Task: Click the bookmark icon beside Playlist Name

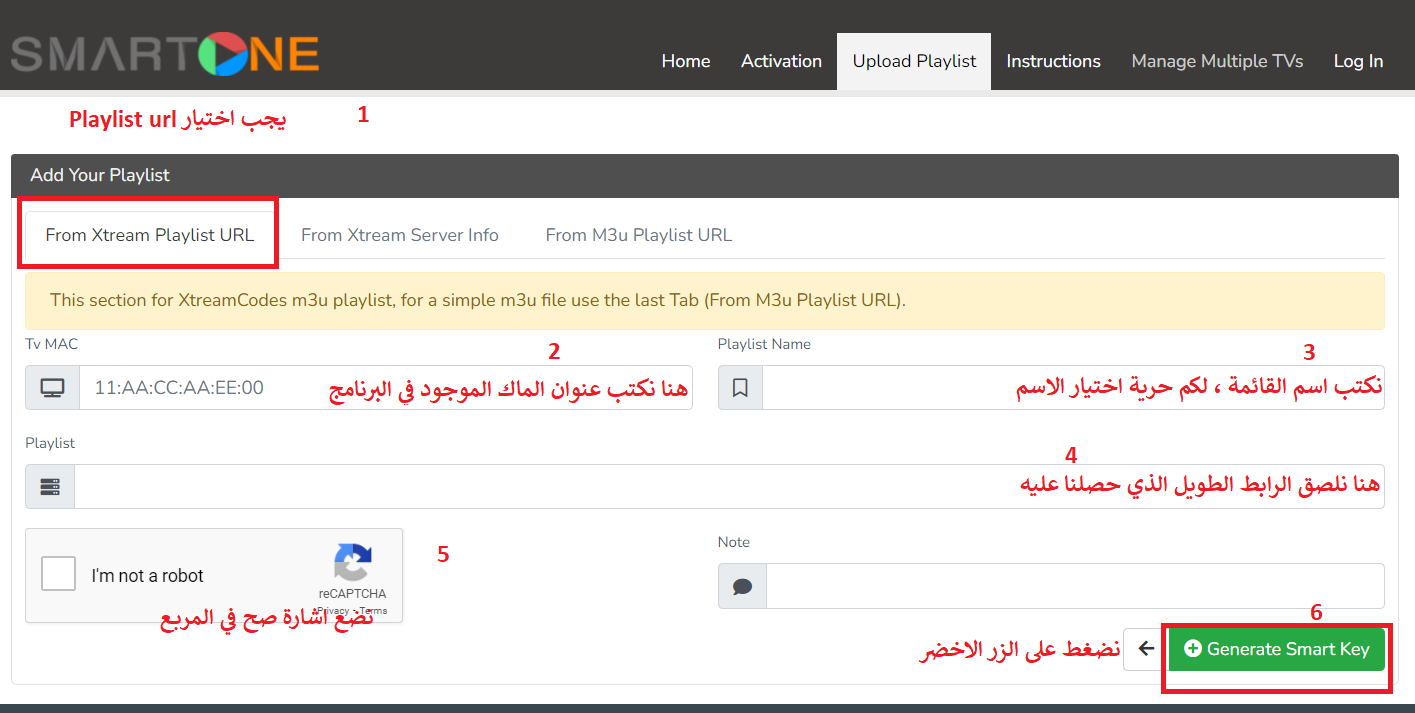Action: point(740,388)
